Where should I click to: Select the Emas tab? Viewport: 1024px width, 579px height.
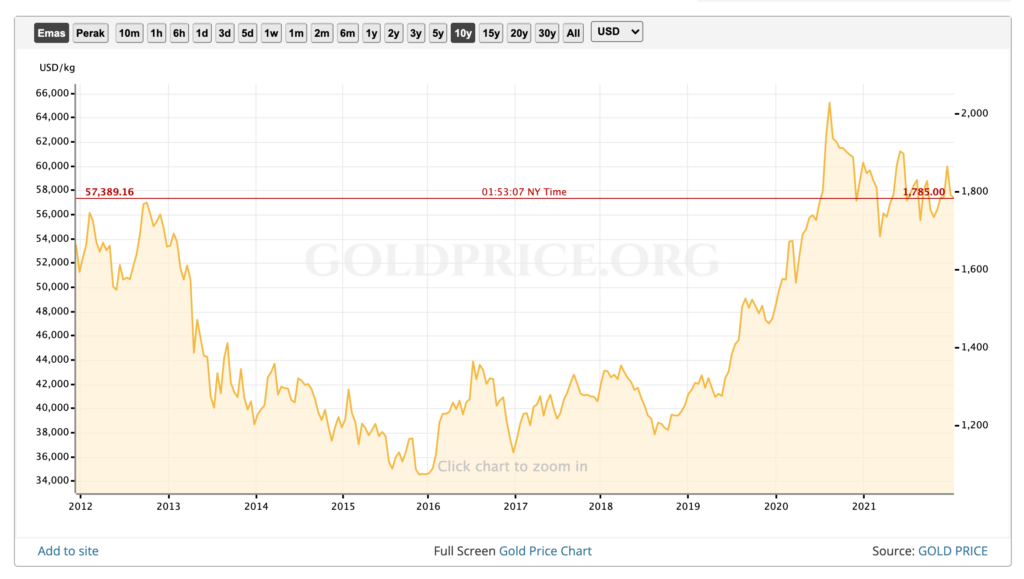[x=51, y=32]
